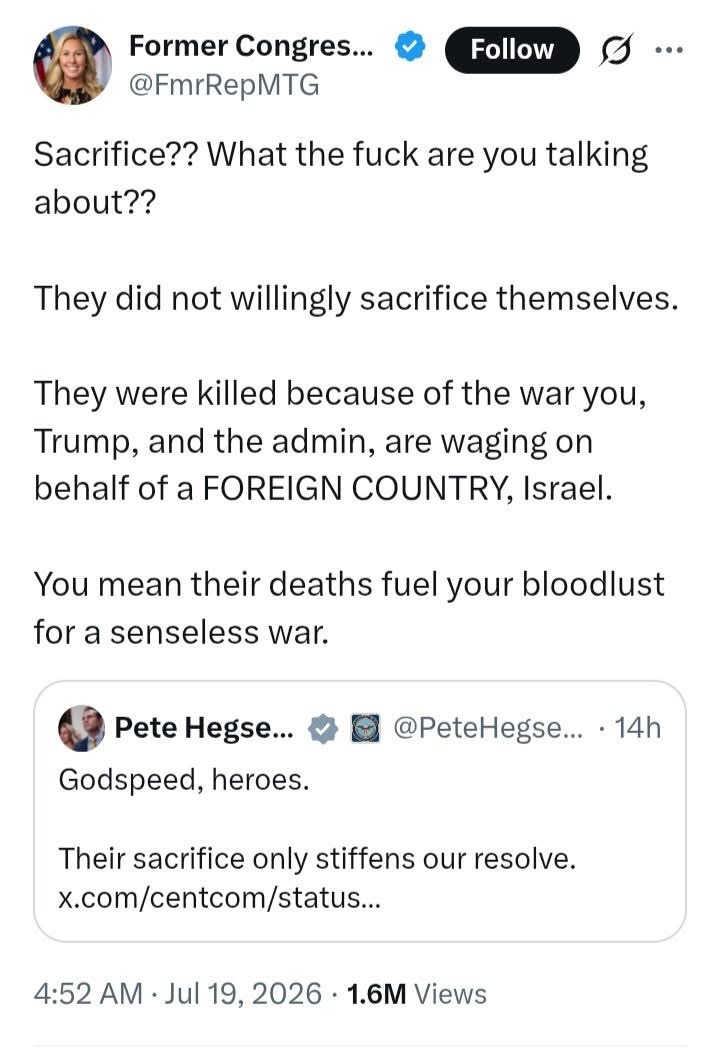Open the @FmrRepMTG handle

pos(224,85)
